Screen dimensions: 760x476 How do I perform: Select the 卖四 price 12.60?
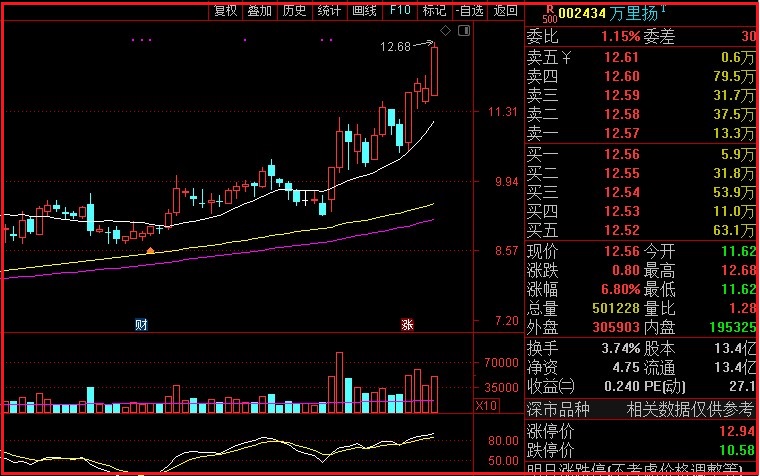pyautogui.click(x=621, y=76)
